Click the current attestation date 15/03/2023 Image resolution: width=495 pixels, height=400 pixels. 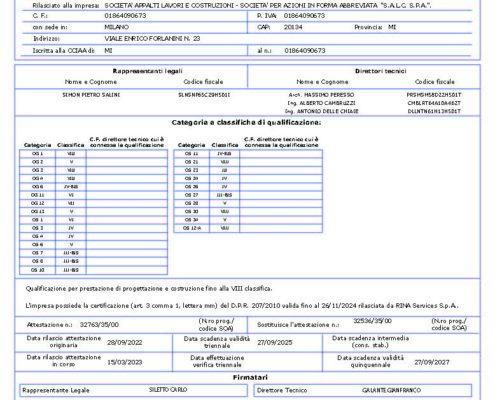(124, 362)
